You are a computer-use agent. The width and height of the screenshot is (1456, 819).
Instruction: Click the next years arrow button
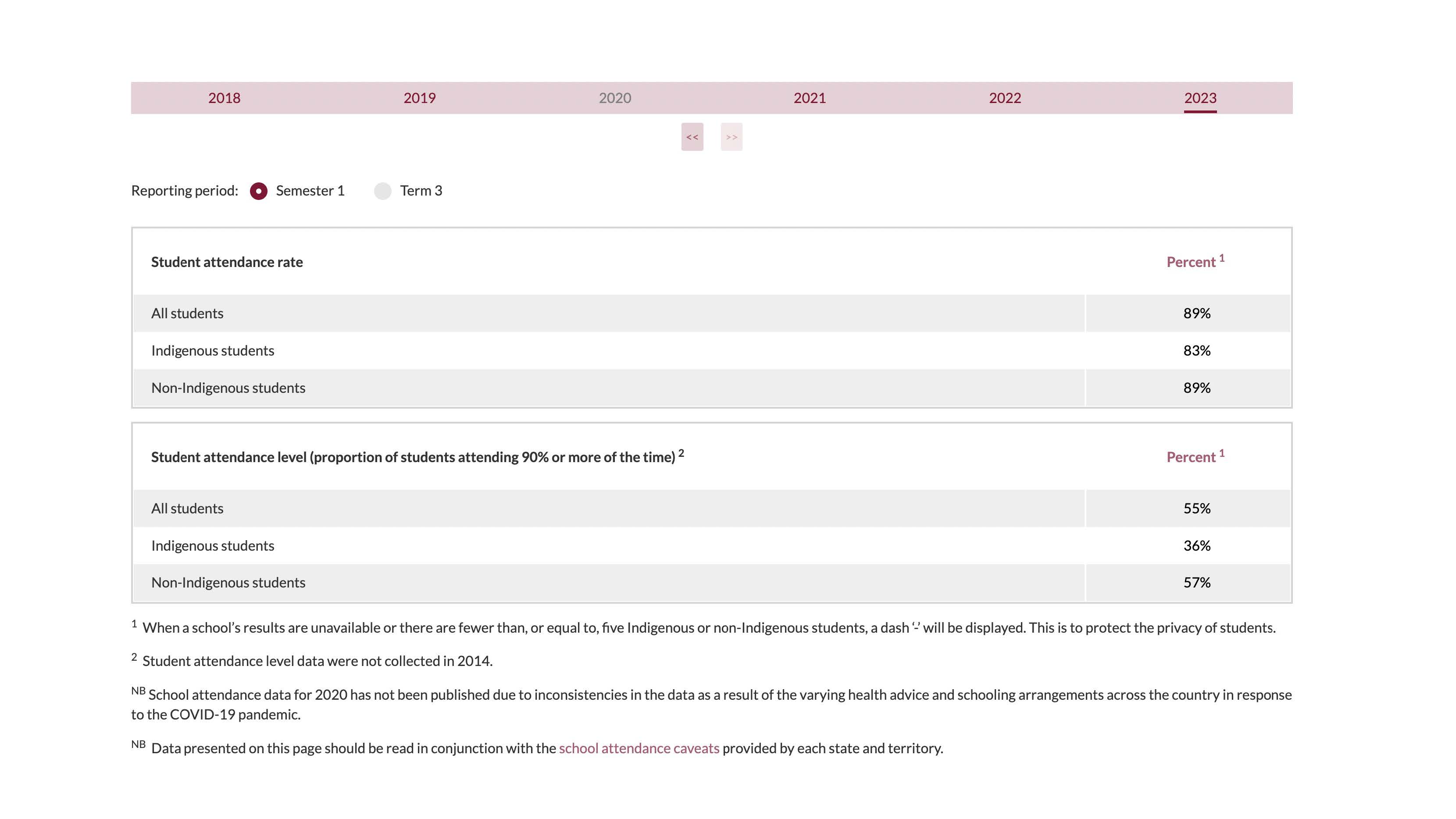(731, 137)
